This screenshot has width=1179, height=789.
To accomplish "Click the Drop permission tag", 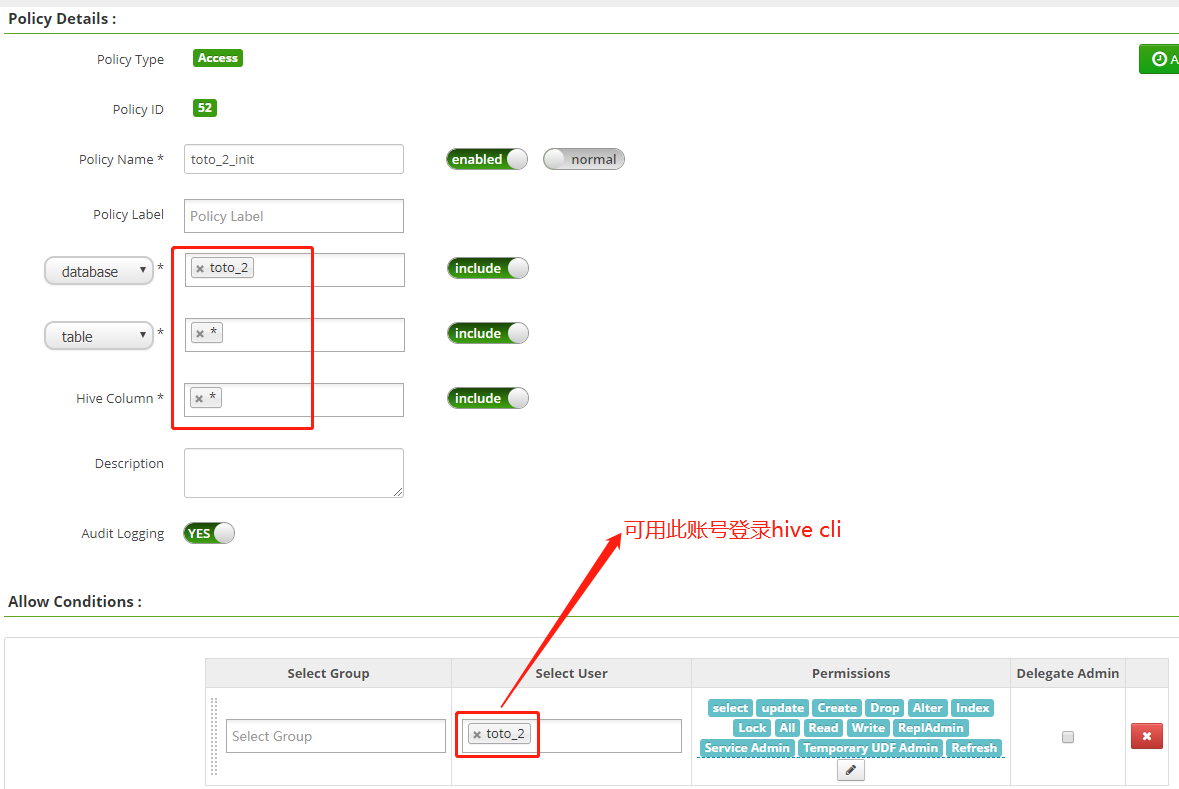I will coord(885,708).
